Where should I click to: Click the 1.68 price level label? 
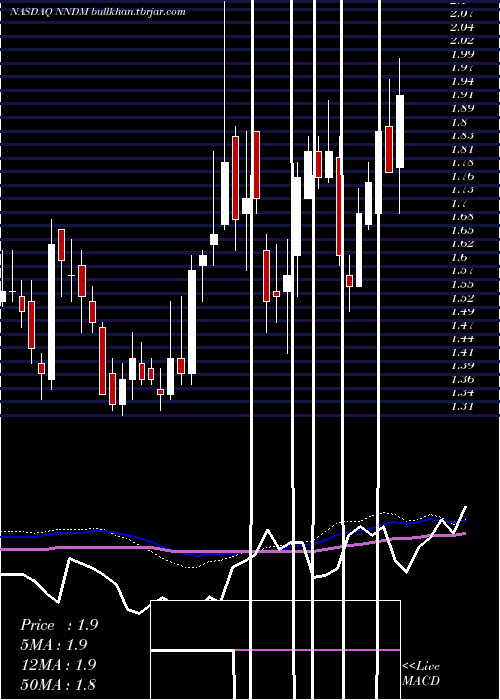coord(462,217)
